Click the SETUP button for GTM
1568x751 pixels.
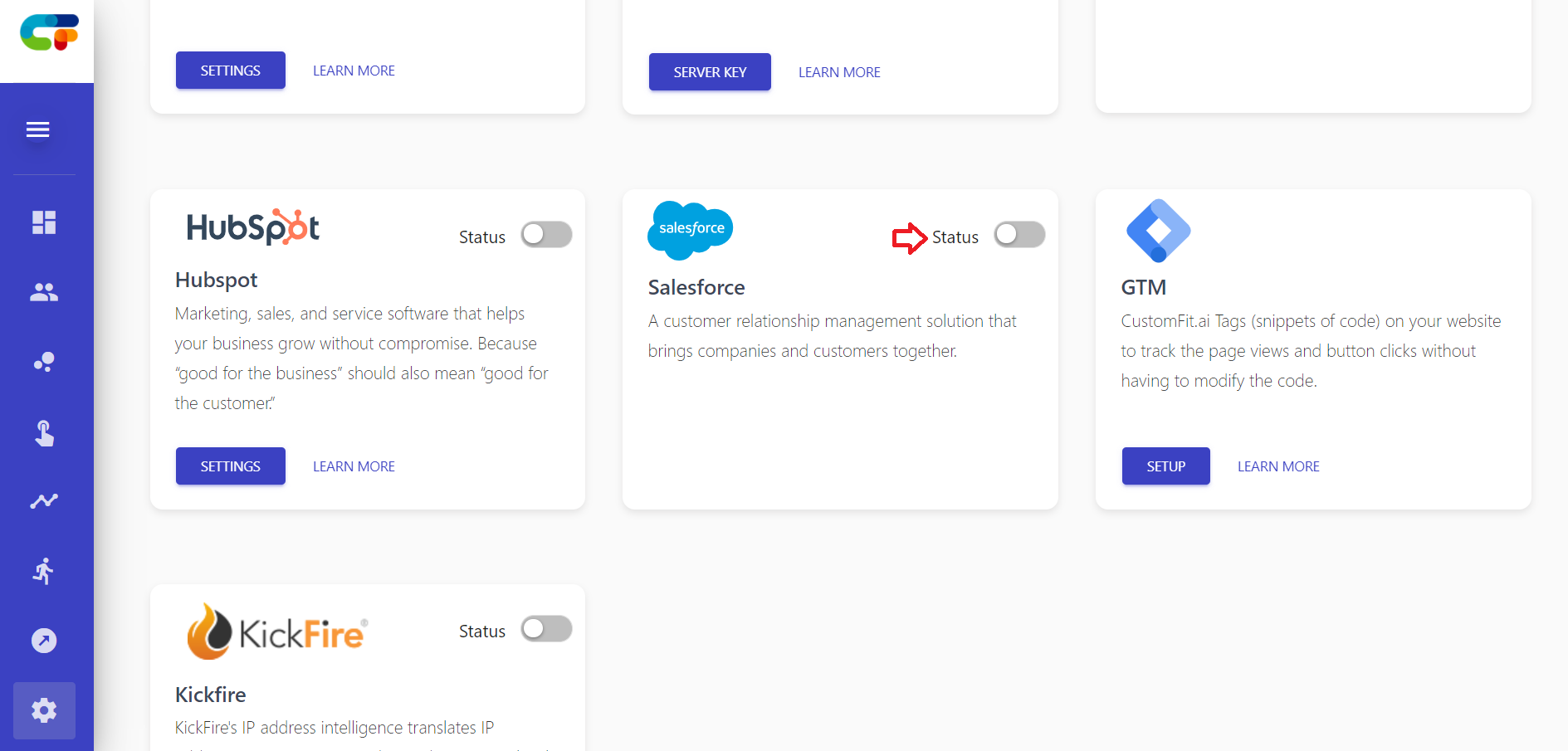pyautogui.click(x=1166, y=466)
